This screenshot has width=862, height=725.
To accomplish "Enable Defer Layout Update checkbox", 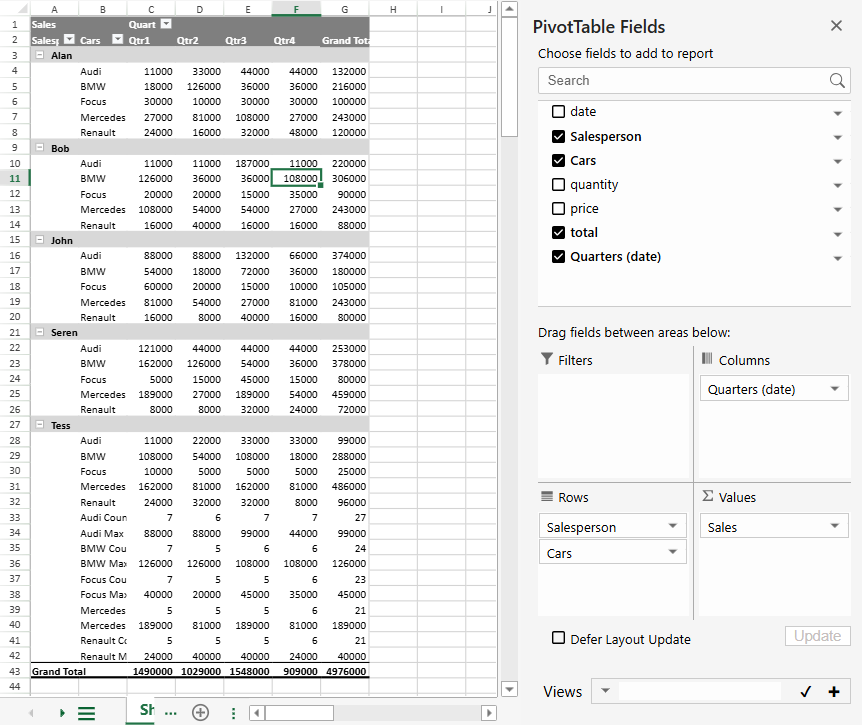I will [558, 638].
